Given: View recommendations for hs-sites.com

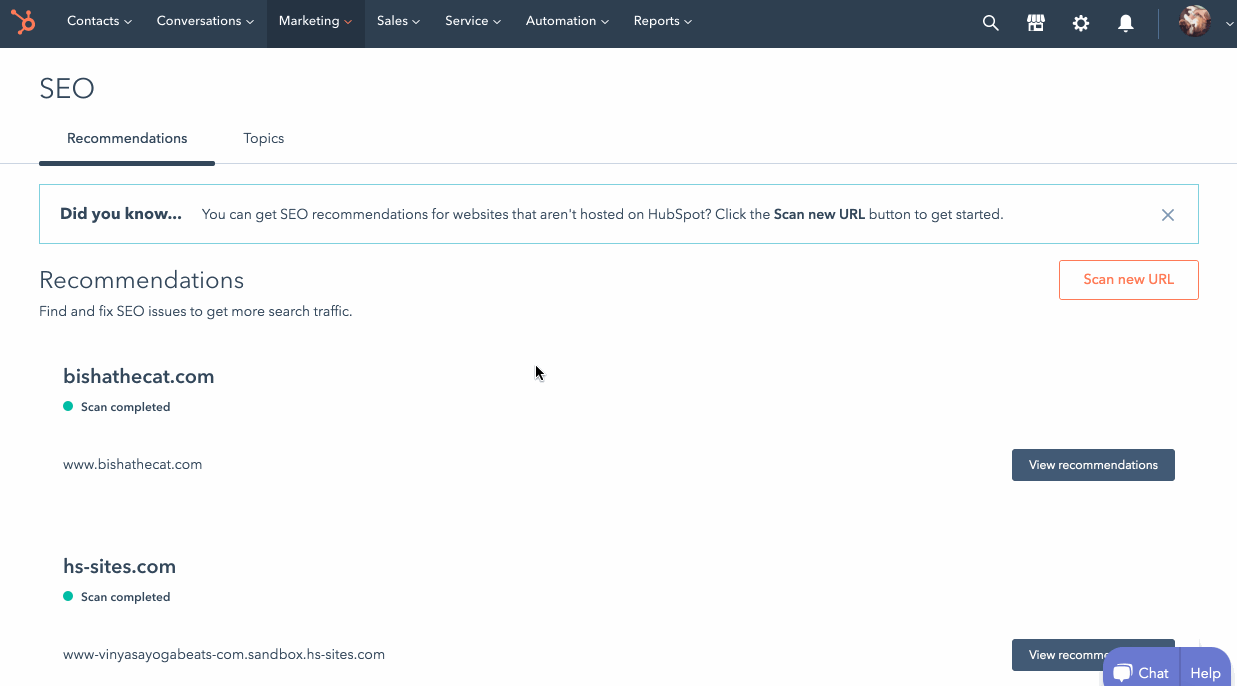Looking at the screenshot, I should 1093,655.
